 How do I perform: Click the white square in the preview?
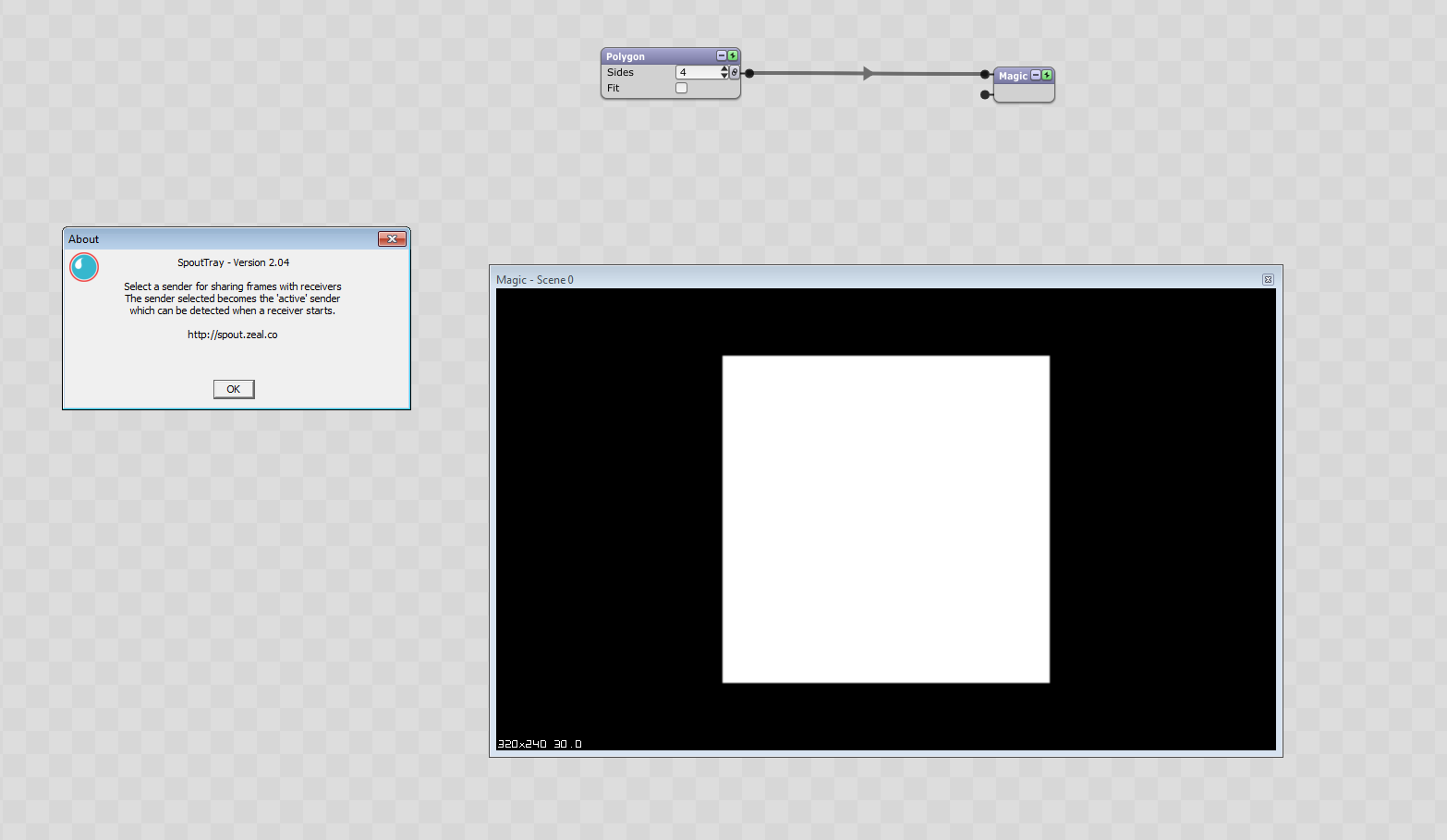point(886,519)
